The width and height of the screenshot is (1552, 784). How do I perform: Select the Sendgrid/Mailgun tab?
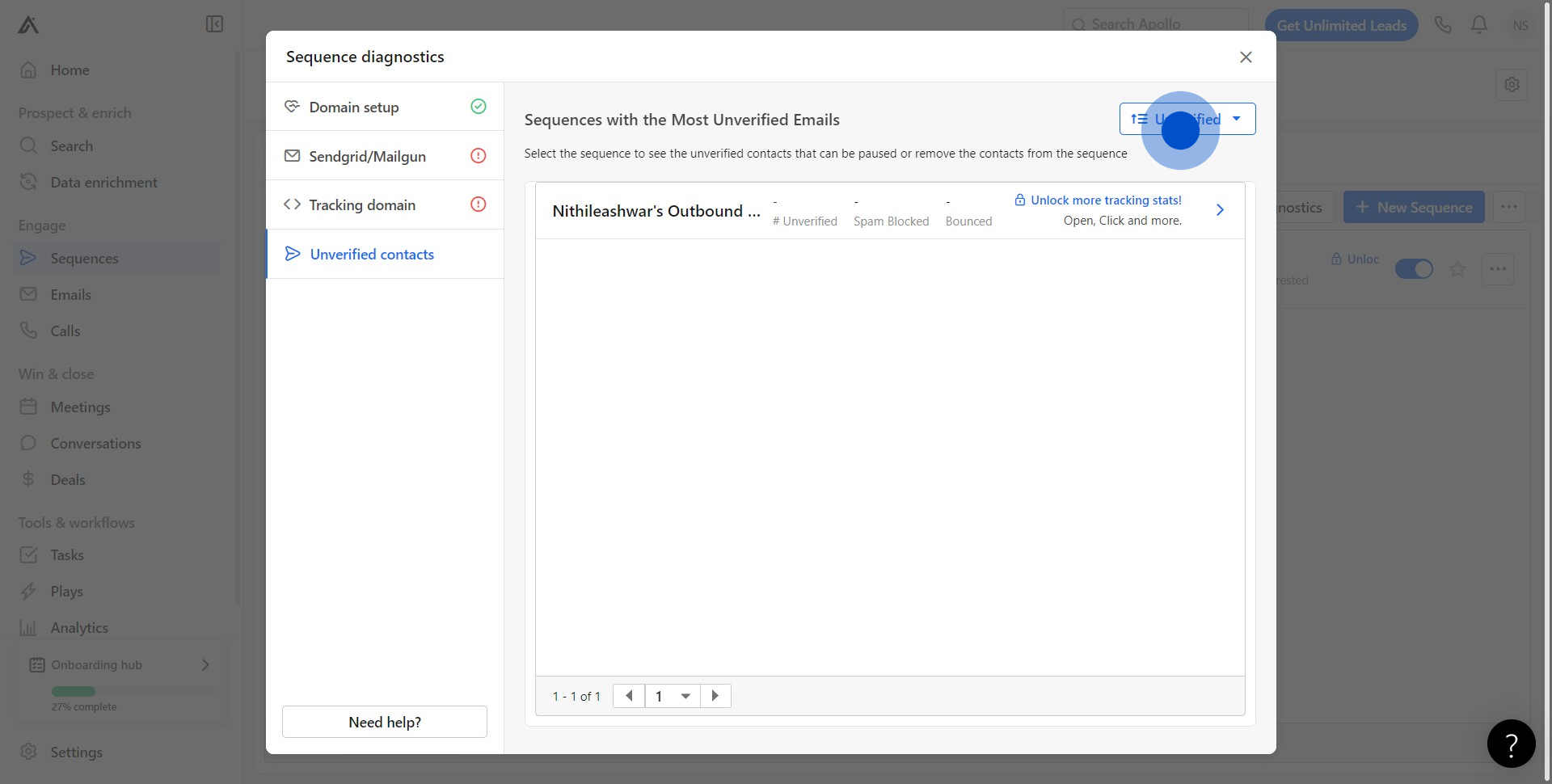point(385,156)
